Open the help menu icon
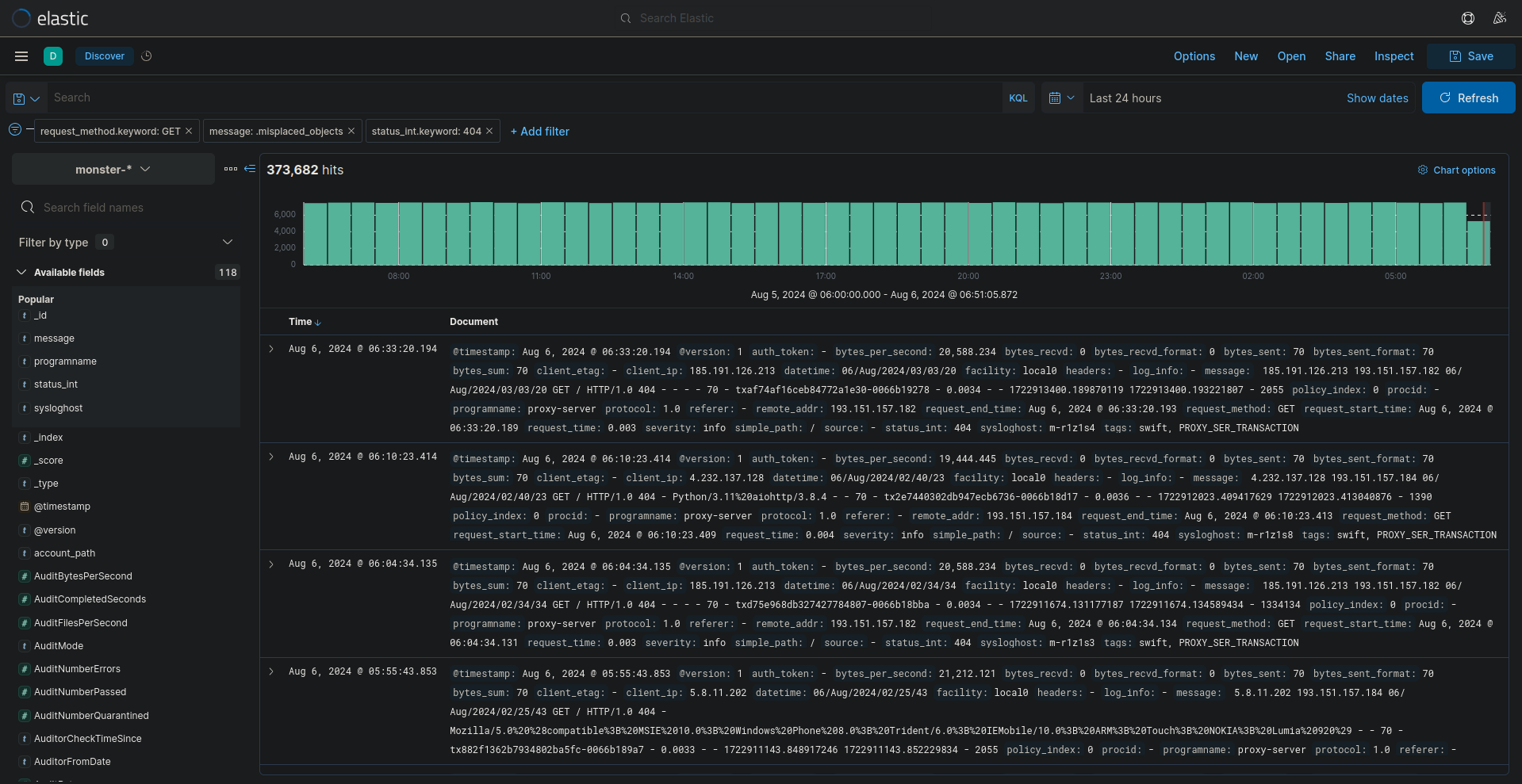The width and height of the screenshot is (1522, 784). (1468, 18)
